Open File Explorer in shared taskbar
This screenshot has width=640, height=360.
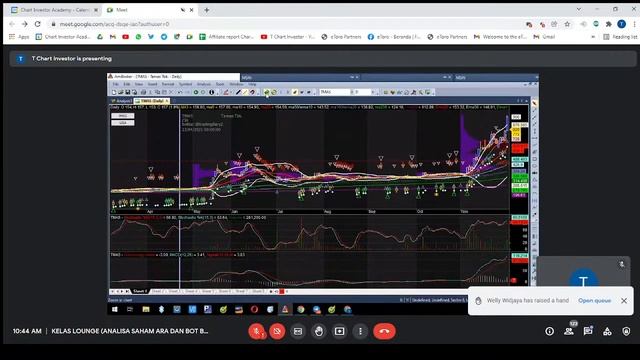pyautogui.click(x=146, y=309)
